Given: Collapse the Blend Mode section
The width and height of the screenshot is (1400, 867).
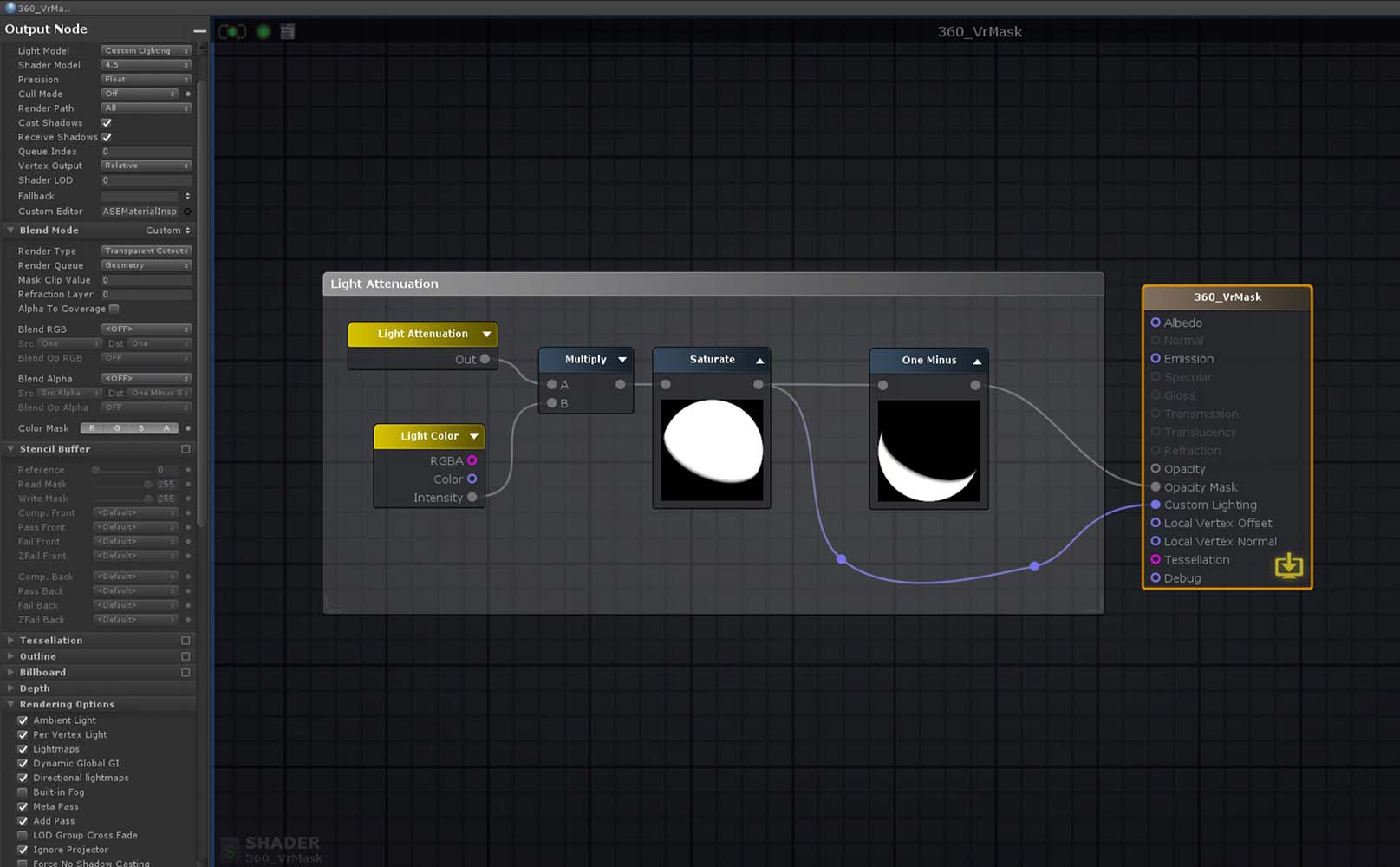Looking at the screenshot, I should click(x=10, y=231).
